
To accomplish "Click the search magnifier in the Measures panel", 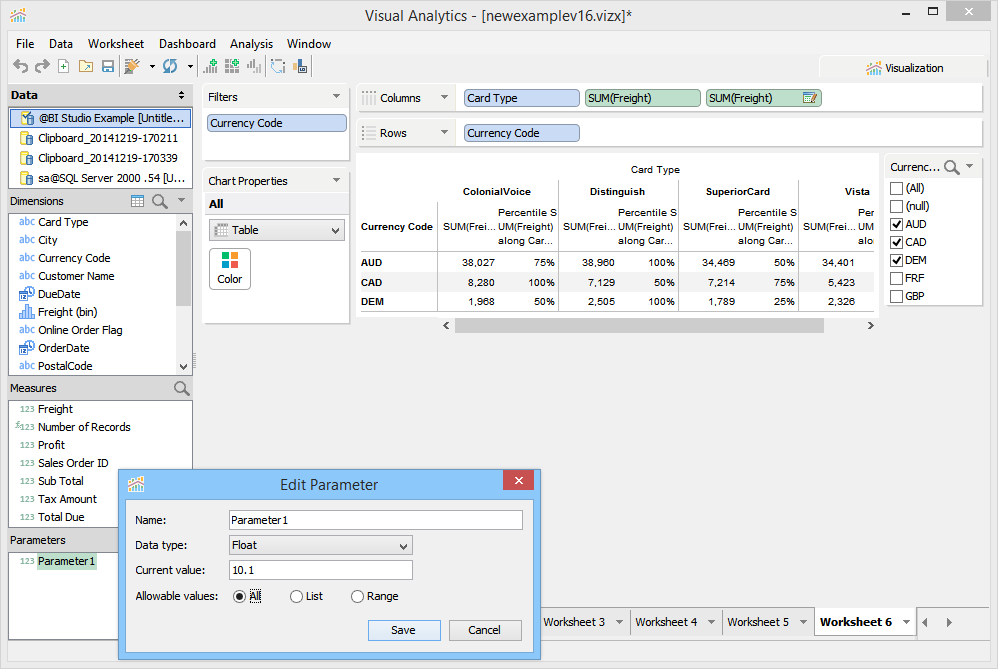I will click(x=181, y=388).
